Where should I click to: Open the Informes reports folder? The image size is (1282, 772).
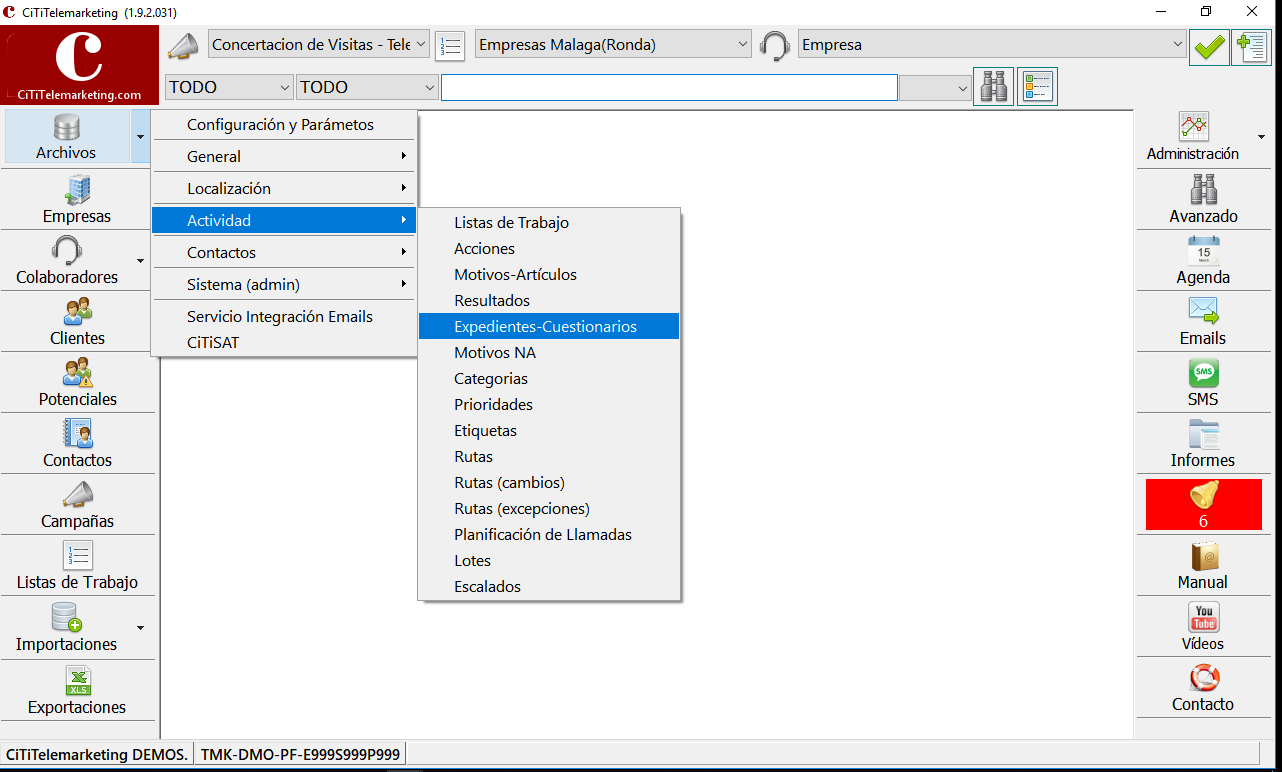pos(1203,444)
